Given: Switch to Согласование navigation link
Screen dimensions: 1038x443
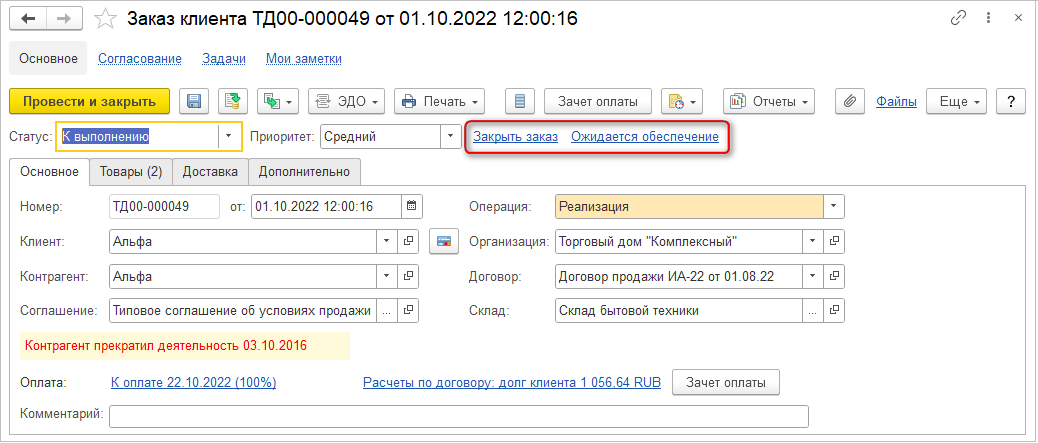Looking at the screenshot, I should point(140,58).
